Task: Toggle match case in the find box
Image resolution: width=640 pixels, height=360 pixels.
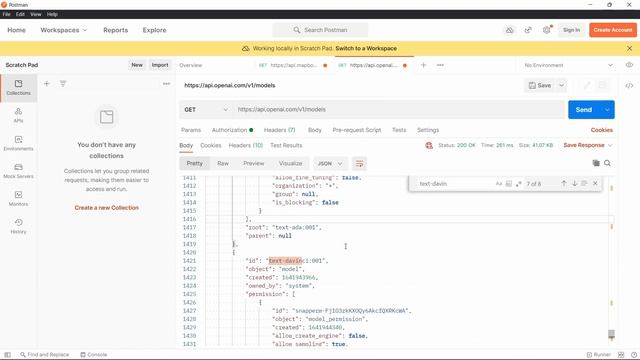Action: click(499, 184)
